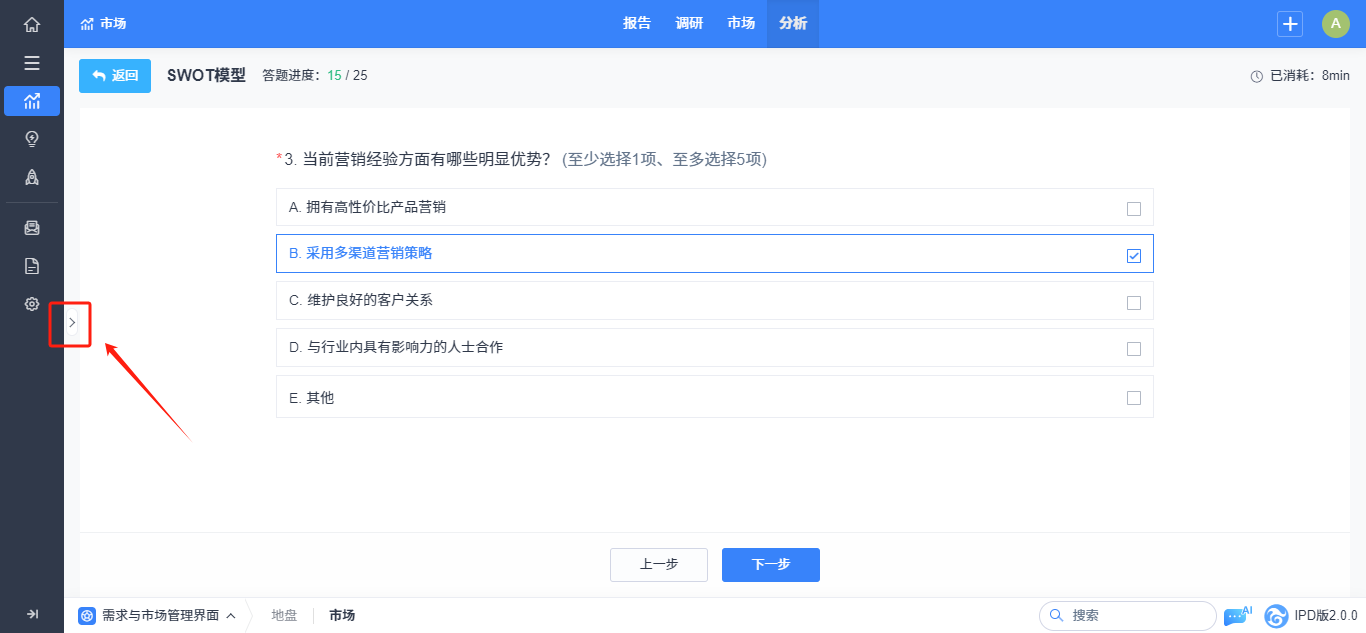
Task: Open the home icon in sidebar
Action: click(32, 24)
